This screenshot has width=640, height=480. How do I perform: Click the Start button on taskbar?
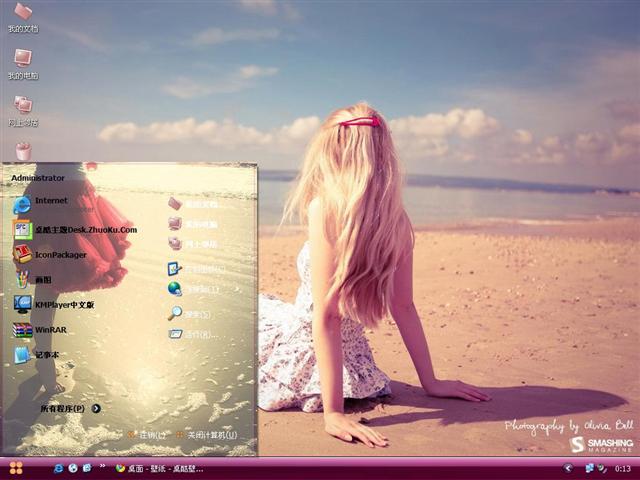16,468
